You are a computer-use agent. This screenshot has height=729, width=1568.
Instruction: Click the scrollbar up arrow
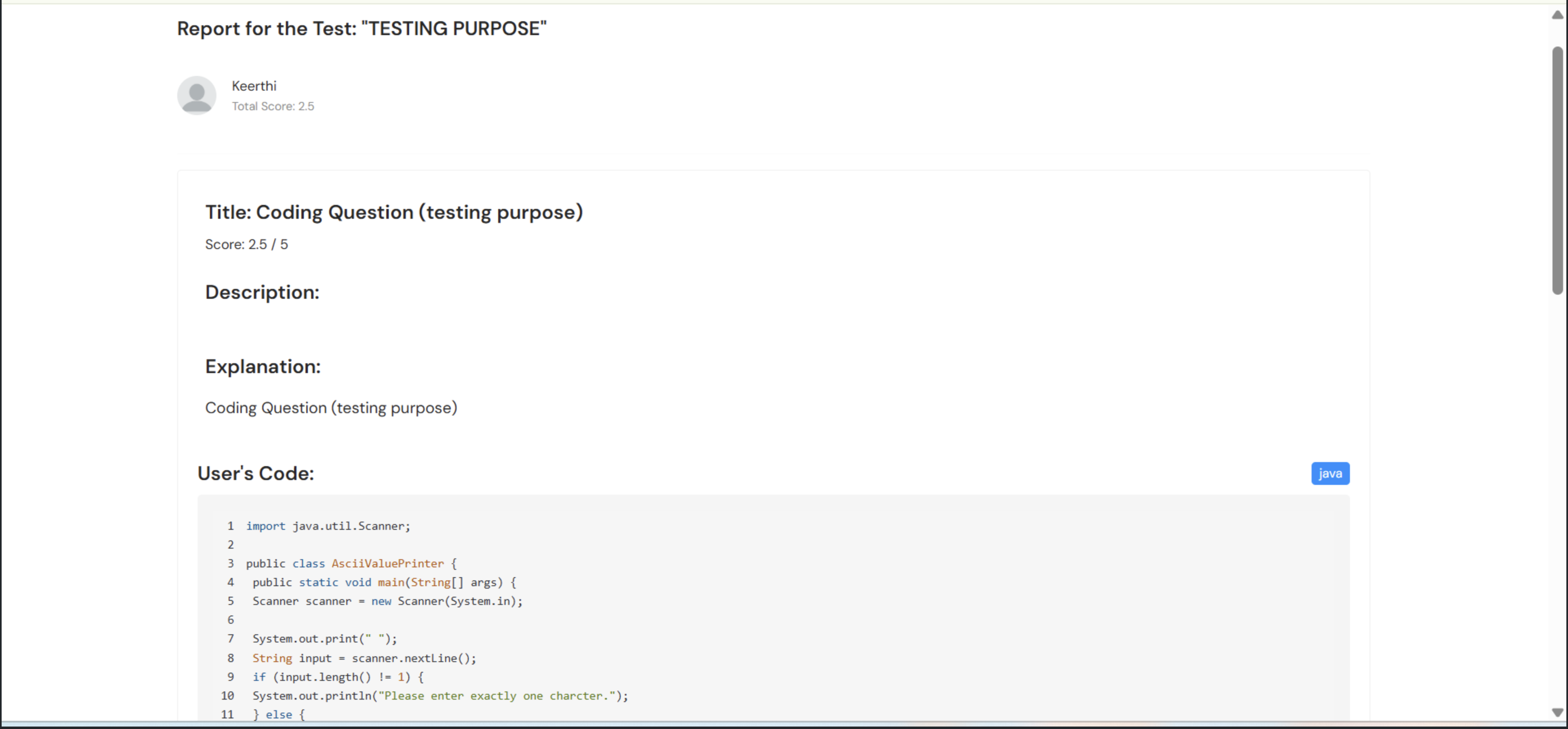1557,15
